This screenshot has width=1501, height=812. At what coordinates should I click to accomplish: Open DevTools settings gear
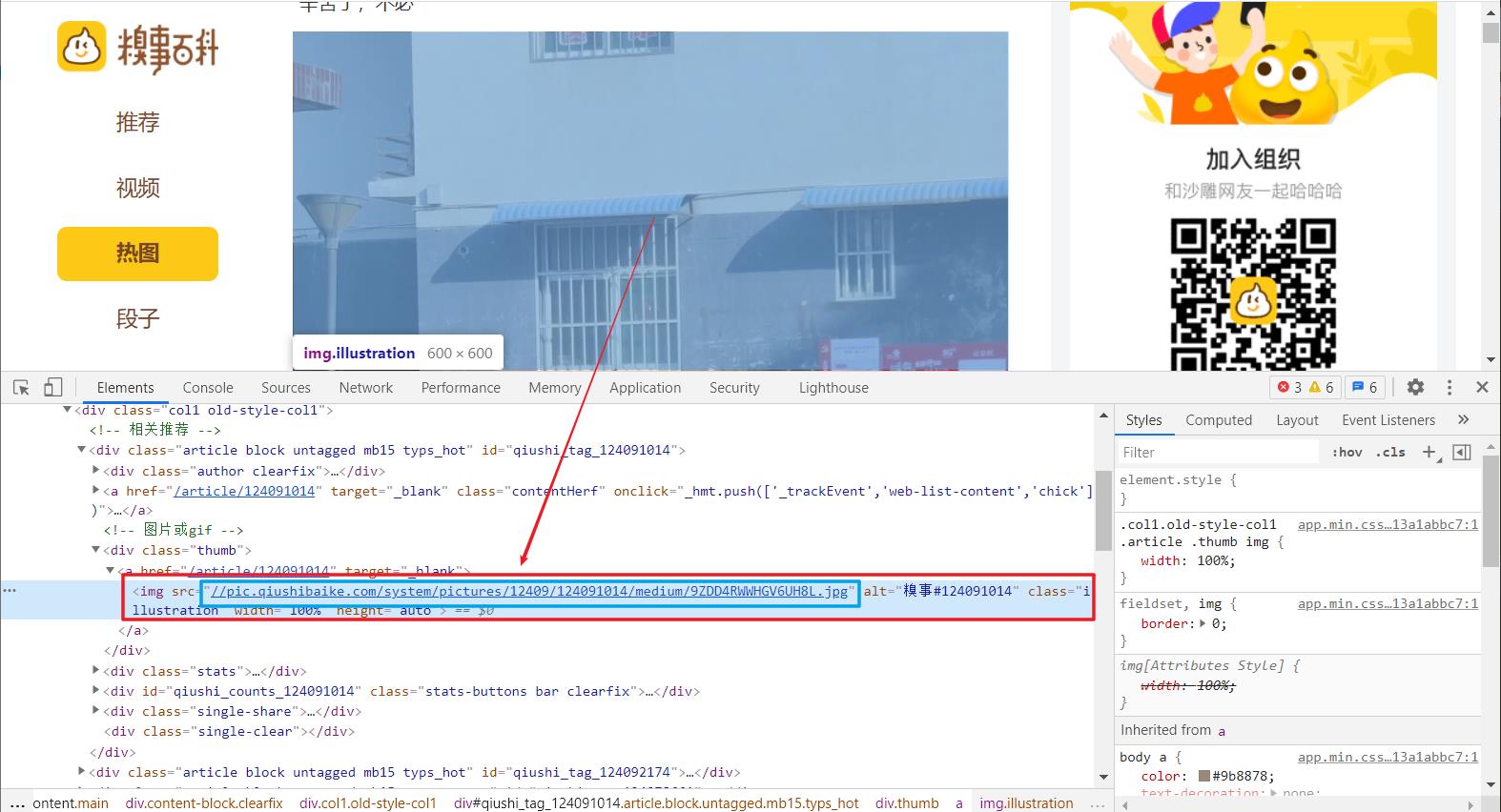tap(1415, 387)
